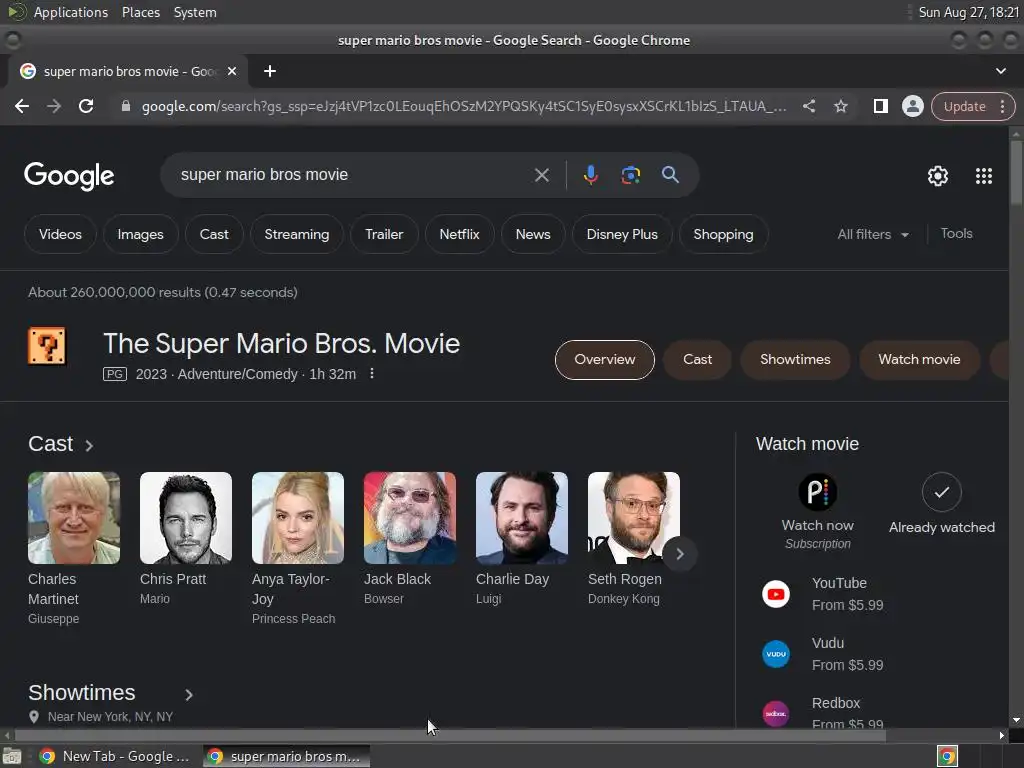Select the Shopping filter chip
The width and height of the screenshot is (1024, 768).
click(x=723, y=234)
